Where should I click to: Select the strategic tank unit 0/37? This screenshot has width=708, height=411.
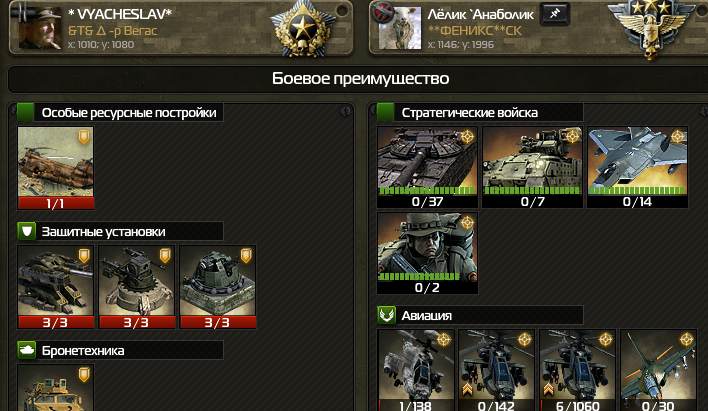pos(427,167)
